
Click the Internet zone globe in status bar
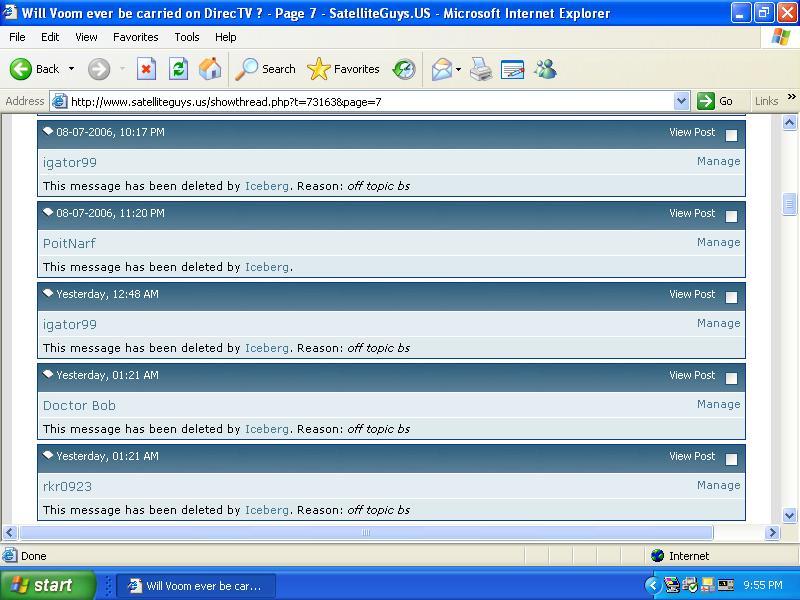[x=658, y=556]
